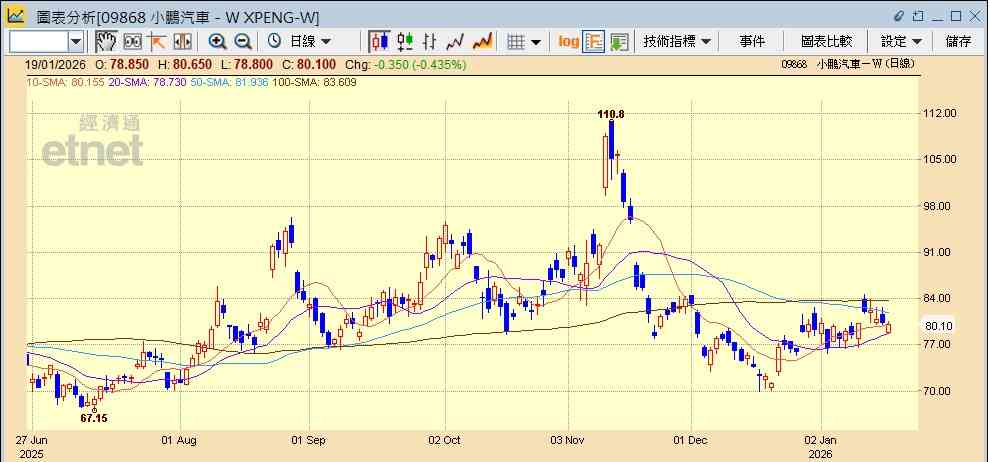Maximize the chart analysis window

click(x=955, y=15)
